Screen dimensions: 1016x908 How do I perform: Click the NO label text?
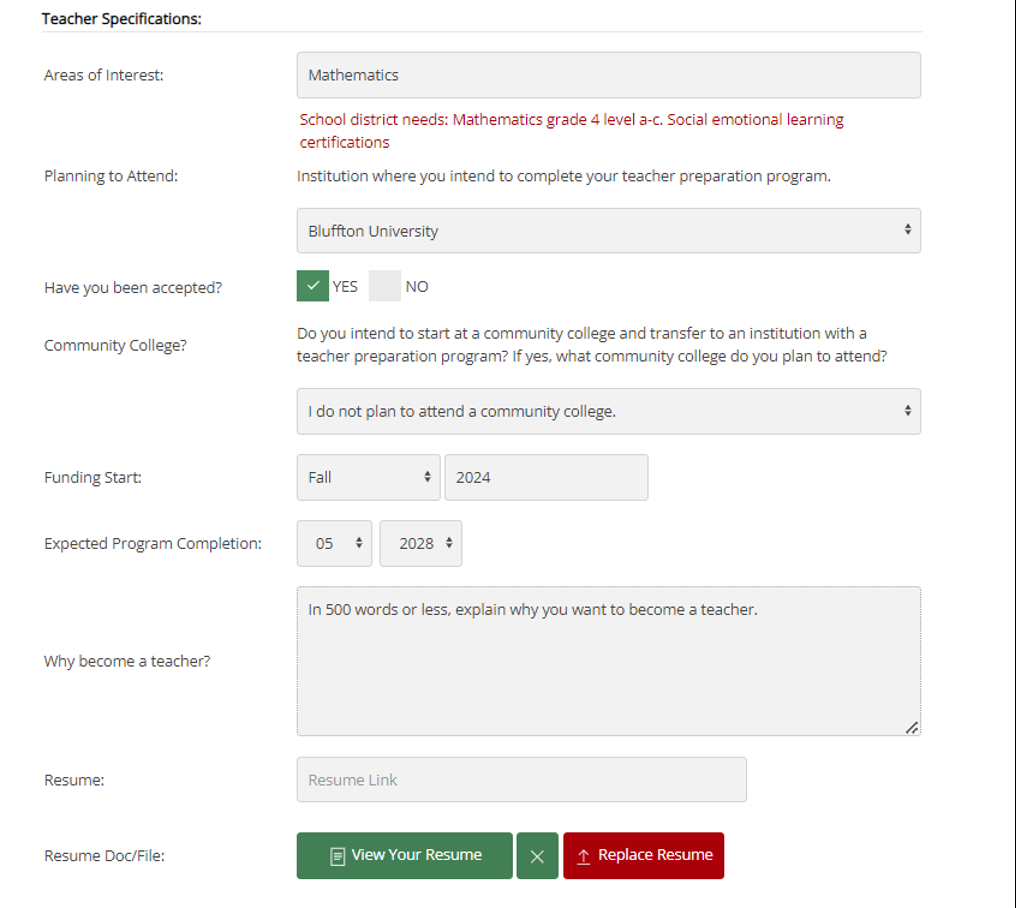417,287
